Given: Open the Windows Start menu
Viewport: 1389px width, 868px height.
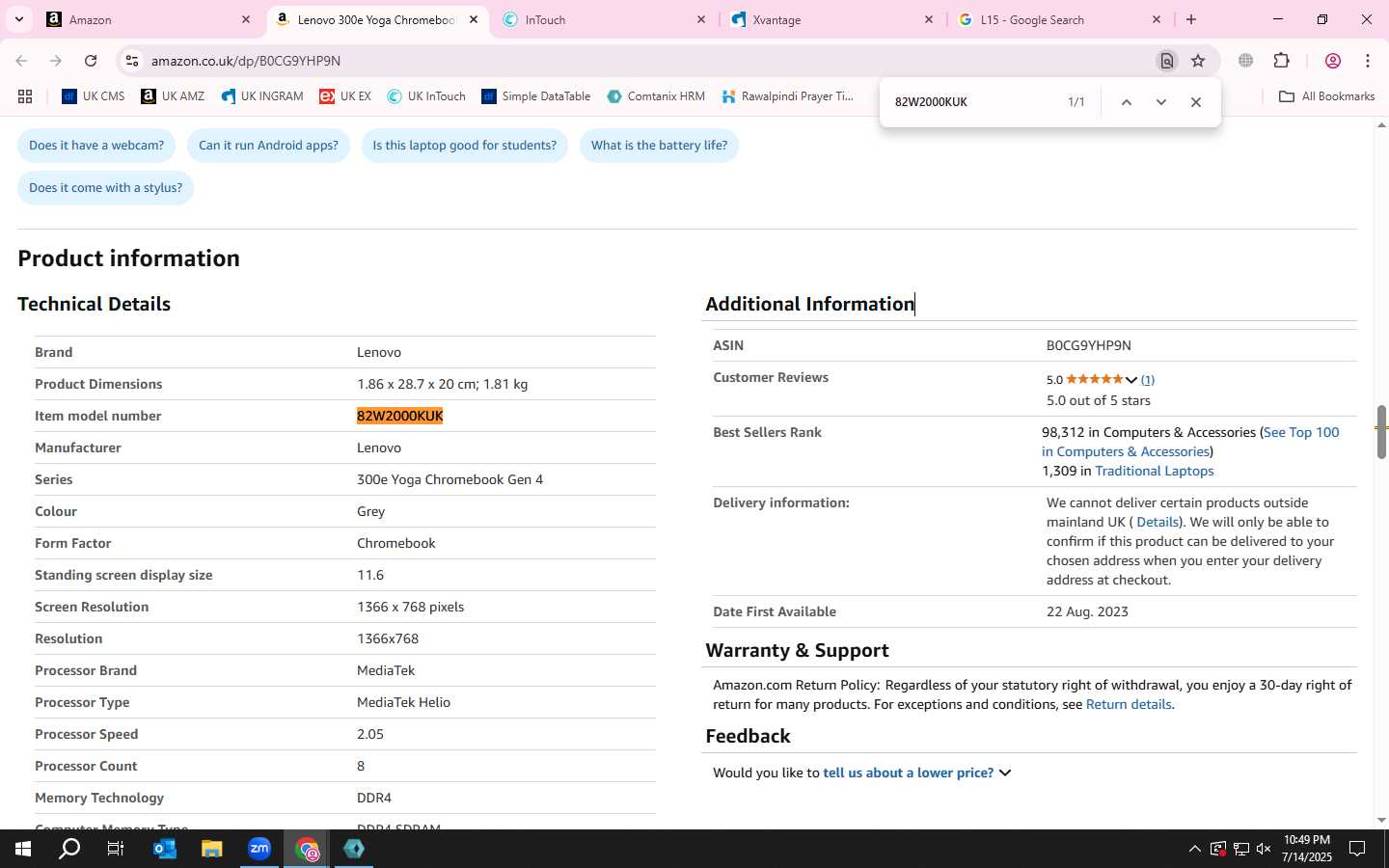Looking at the screenshot, I should point(23,849).
